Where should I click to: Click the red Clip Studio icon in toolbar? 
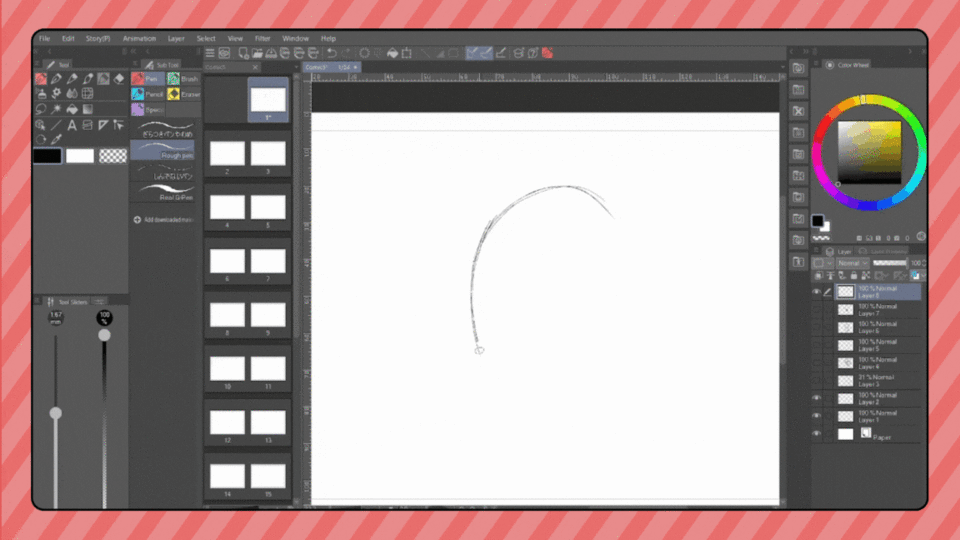(x=547, y=53)
